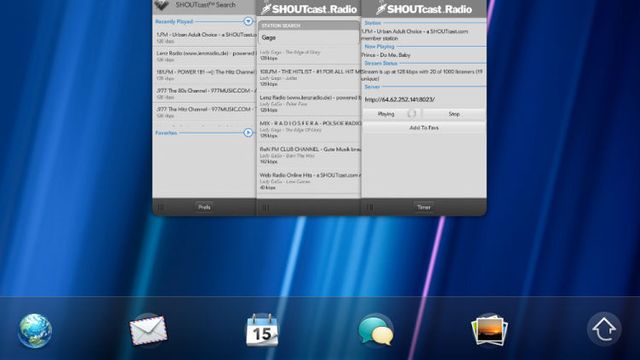Select Lenz Radio result in station search list
Image resolution: width=640 pixels, height=360 pixels.
[309, 104]
